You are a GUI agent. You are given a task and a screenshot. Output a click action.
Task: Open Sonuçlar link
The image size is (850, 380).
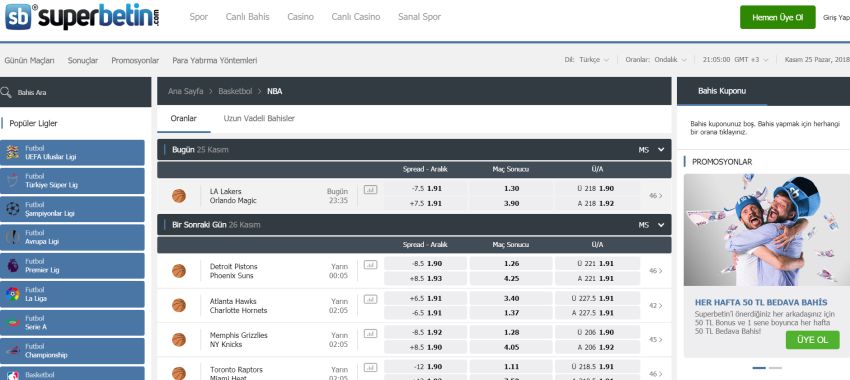(x=83, y=60)
